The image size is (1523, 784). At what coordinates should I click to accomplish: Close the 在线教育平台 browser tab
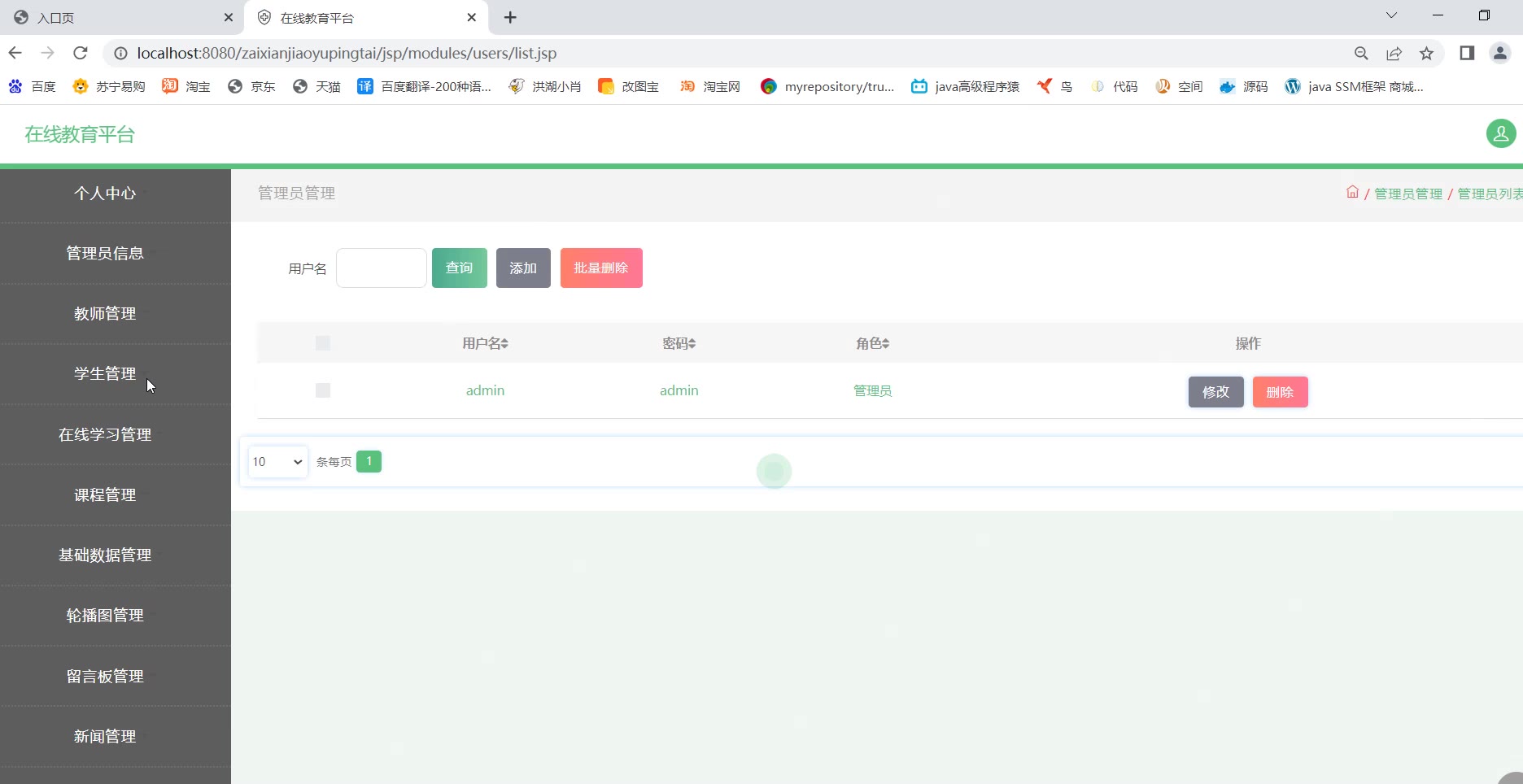[x=472, y=17]
